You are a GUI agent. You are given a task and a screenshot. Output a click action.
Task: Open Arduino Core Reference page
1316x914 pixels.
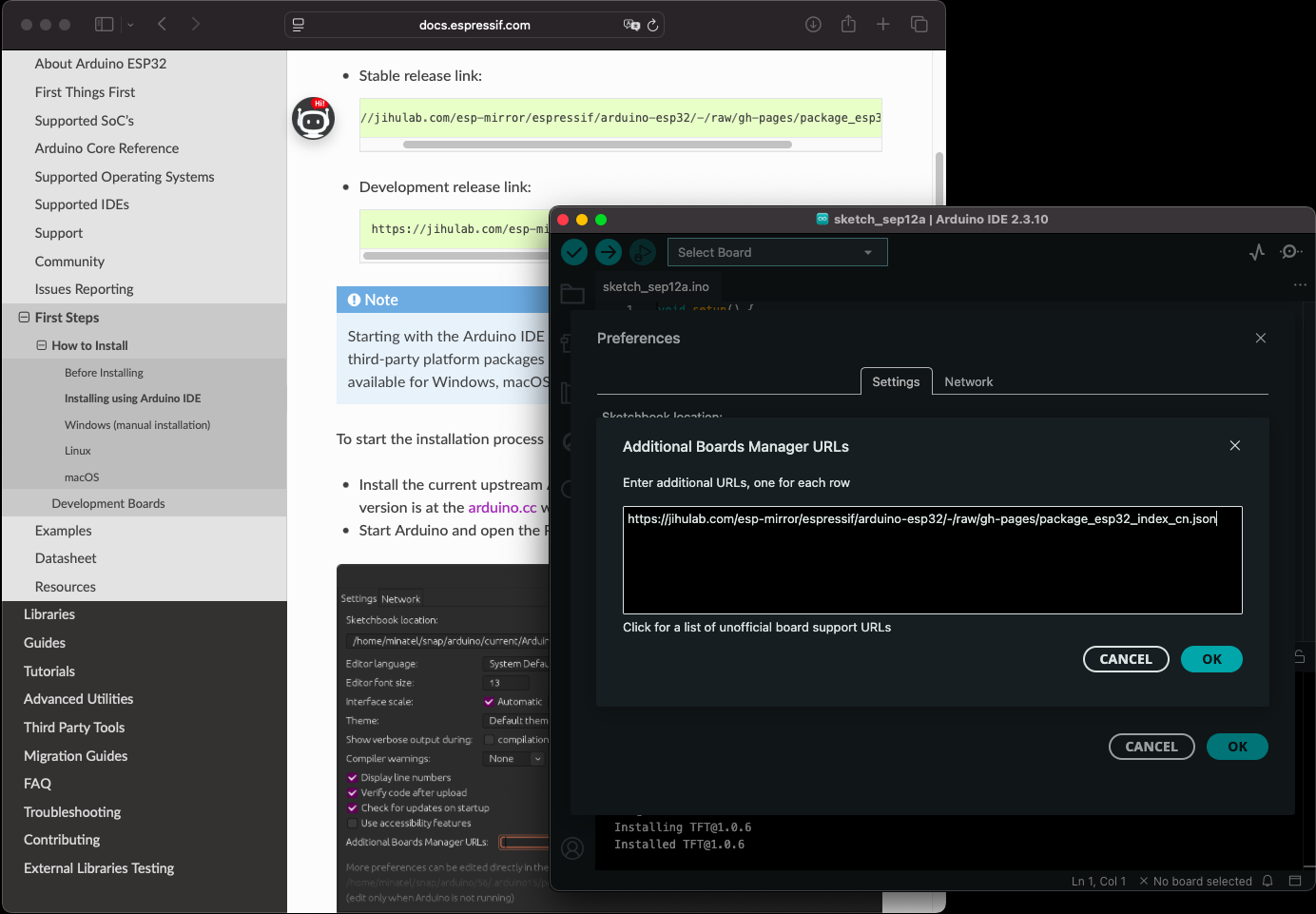[x=106, y=148]
